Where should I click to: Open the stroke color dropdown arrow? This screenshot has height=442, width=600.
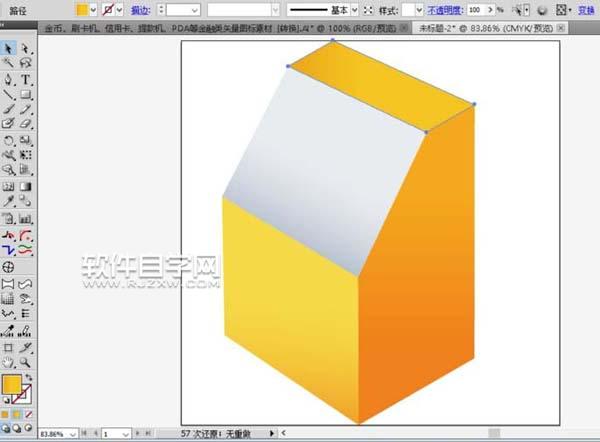point(120,10)
